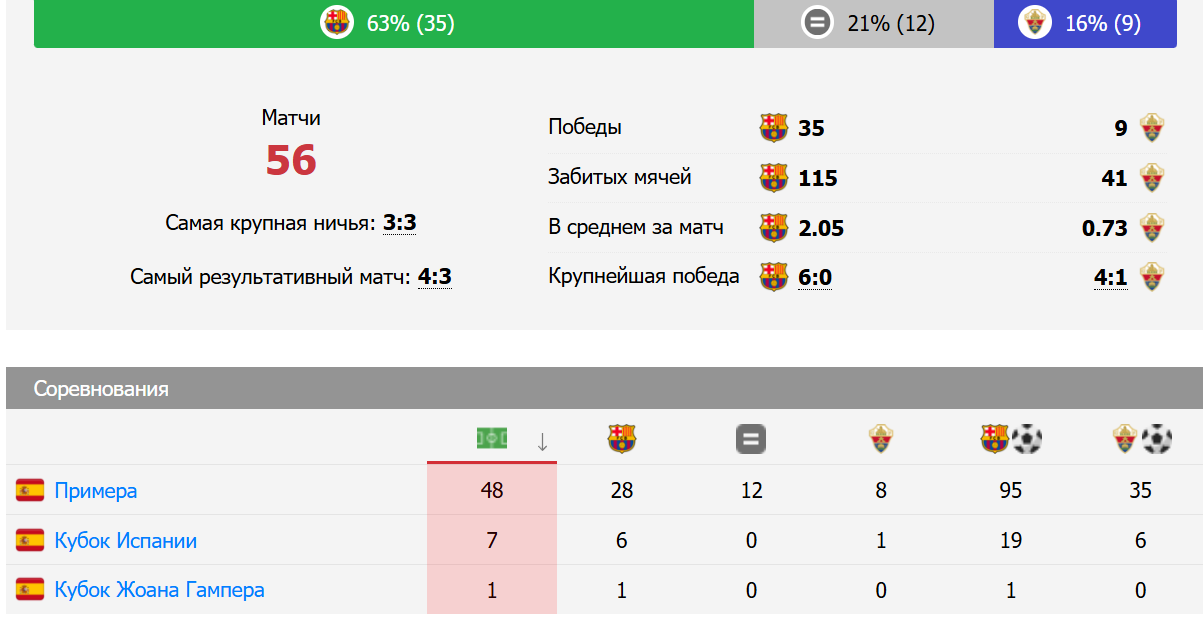
Task: Click the highest-scoring match 4:3 score
Action: point(434,277)
